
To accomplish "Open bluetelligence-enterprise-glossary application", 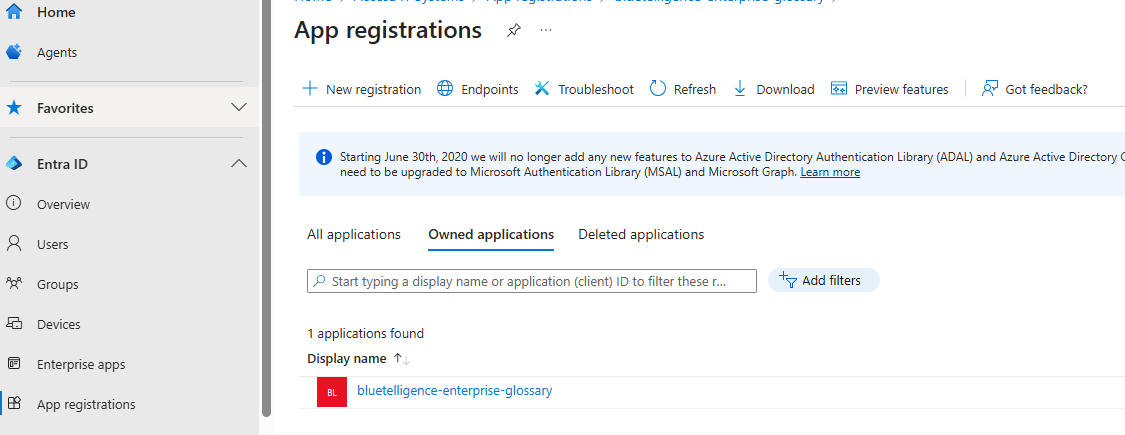I will click(x=455, y=391).
